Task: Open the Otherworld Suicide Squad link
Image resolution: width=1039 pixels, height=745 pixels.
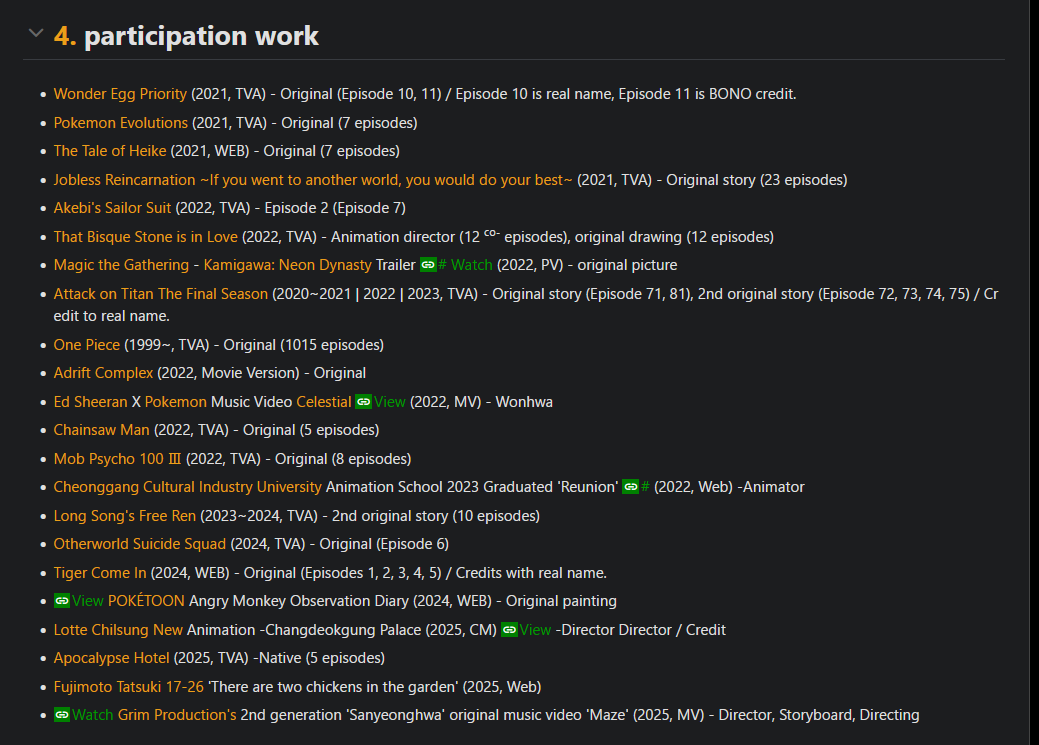Action: (x=140, y=544)
